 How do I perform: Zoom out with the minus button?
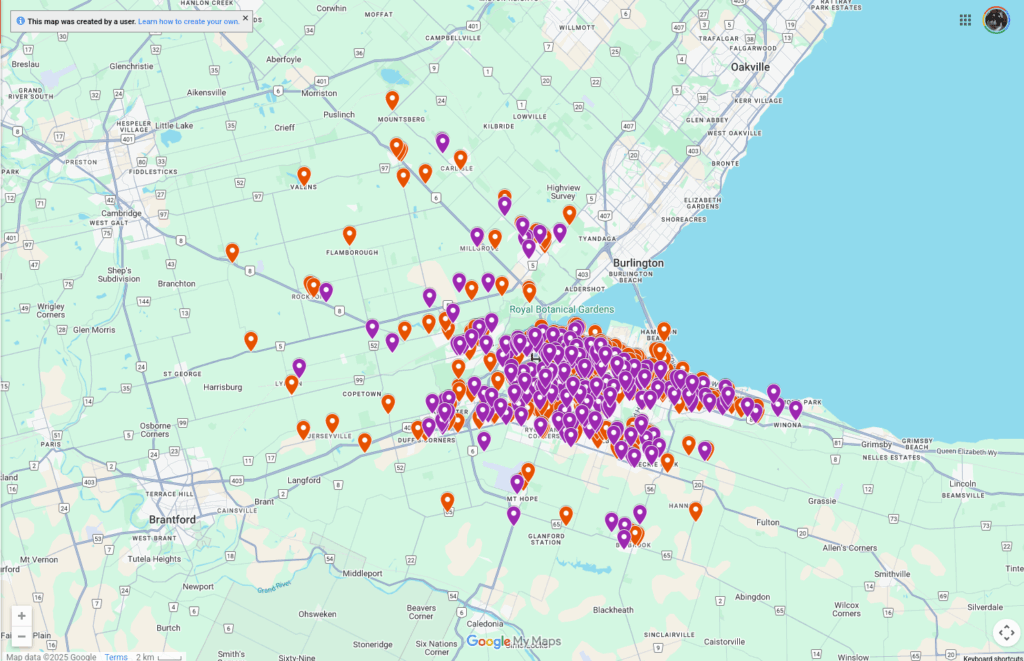21,637
